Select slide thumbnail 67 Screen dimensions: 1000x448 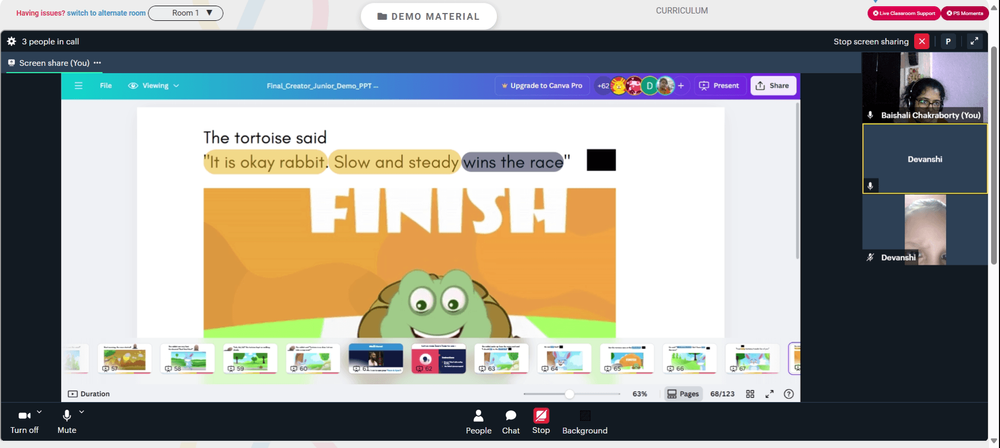[x=752, y=359]
